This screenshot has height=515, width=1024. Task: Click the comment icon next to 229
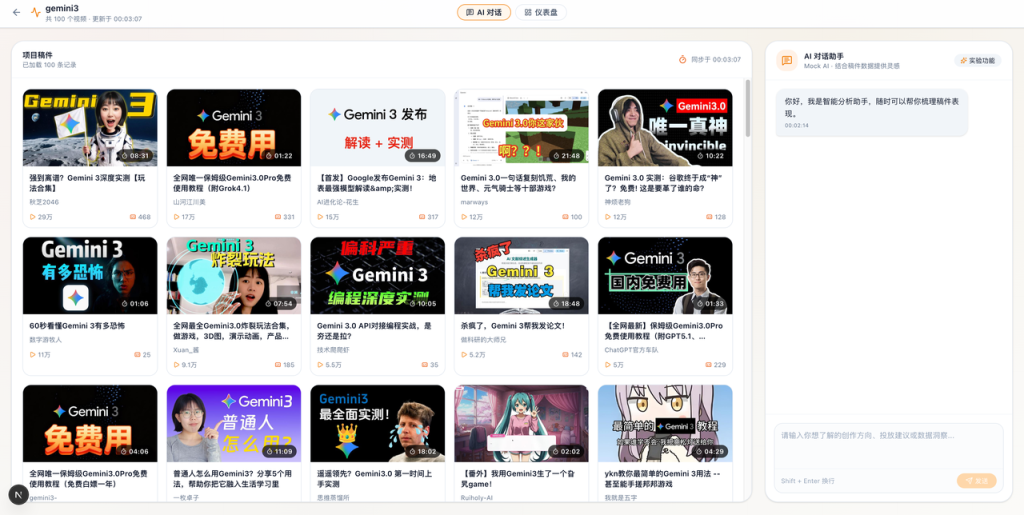[x=708, y=365]
